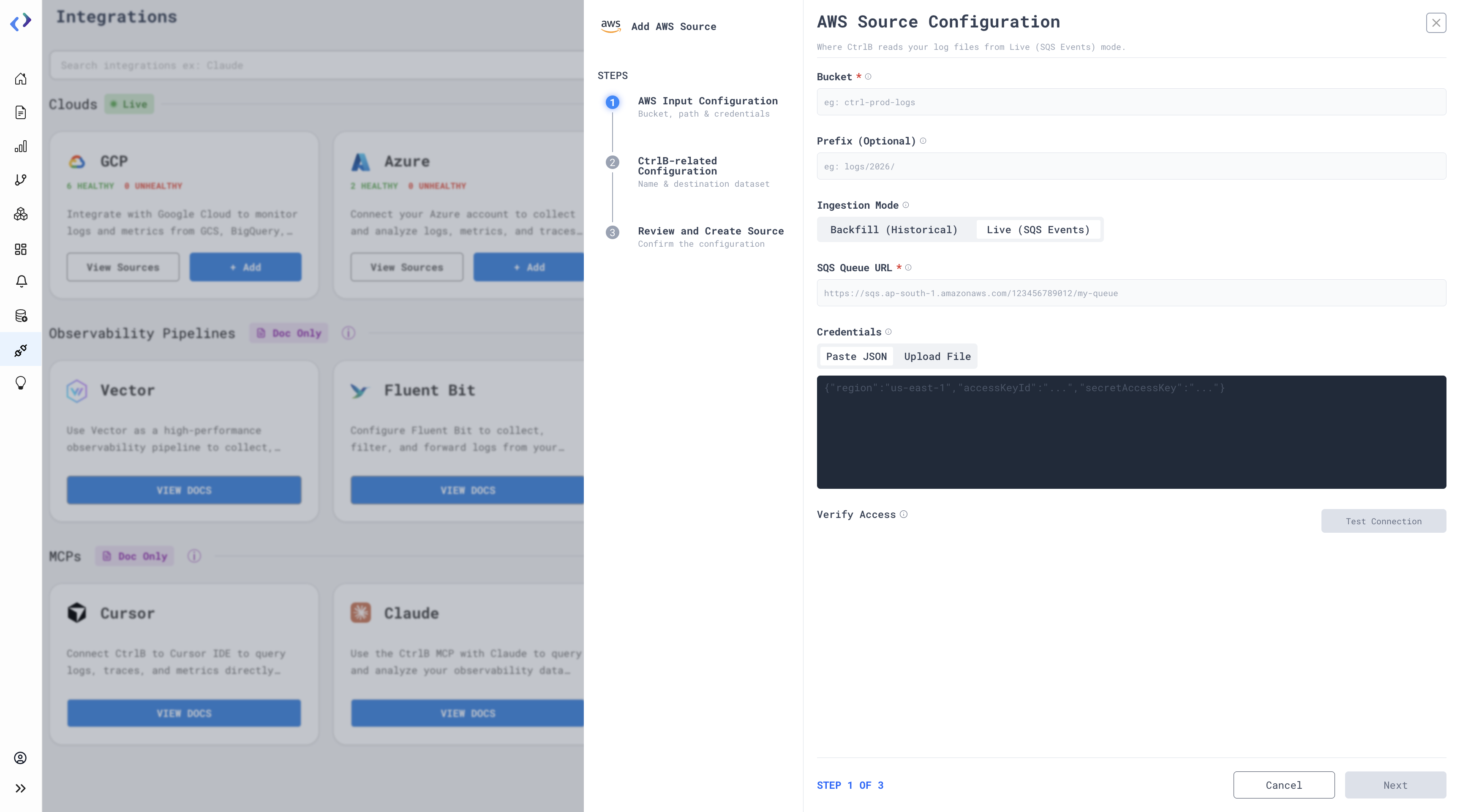Screen dimensions: 1460x812
Task: Open the git branch icon in sidebar
Action: [x=20, y=180]
